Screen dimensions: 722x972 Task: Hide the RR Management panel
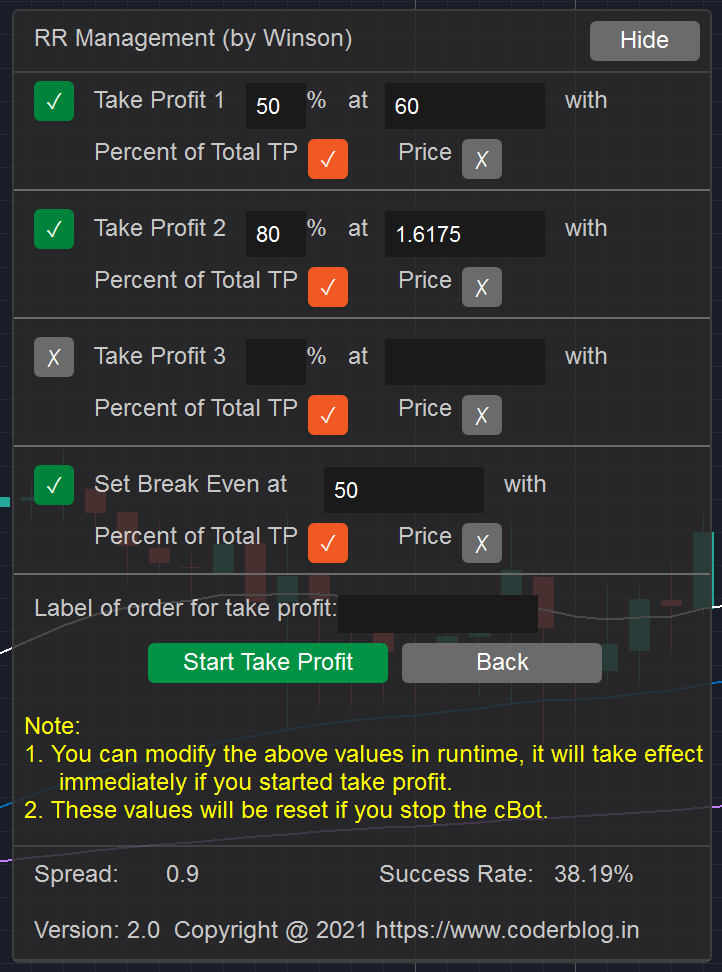[645, 41]
